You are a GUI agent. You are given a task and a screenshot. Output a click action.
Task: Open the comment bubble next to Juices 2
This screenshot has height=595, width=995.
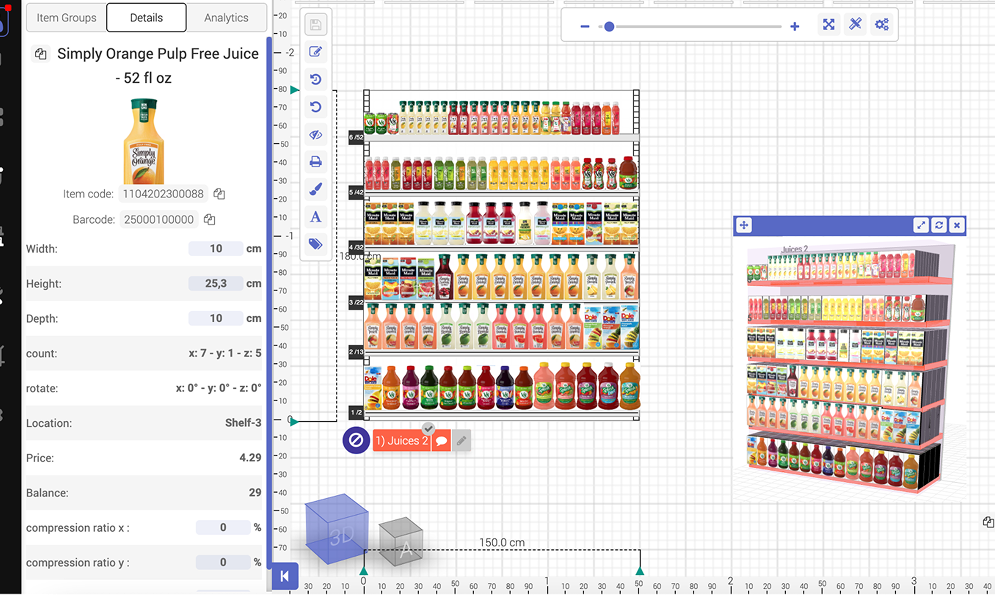[x=442, y=440]
